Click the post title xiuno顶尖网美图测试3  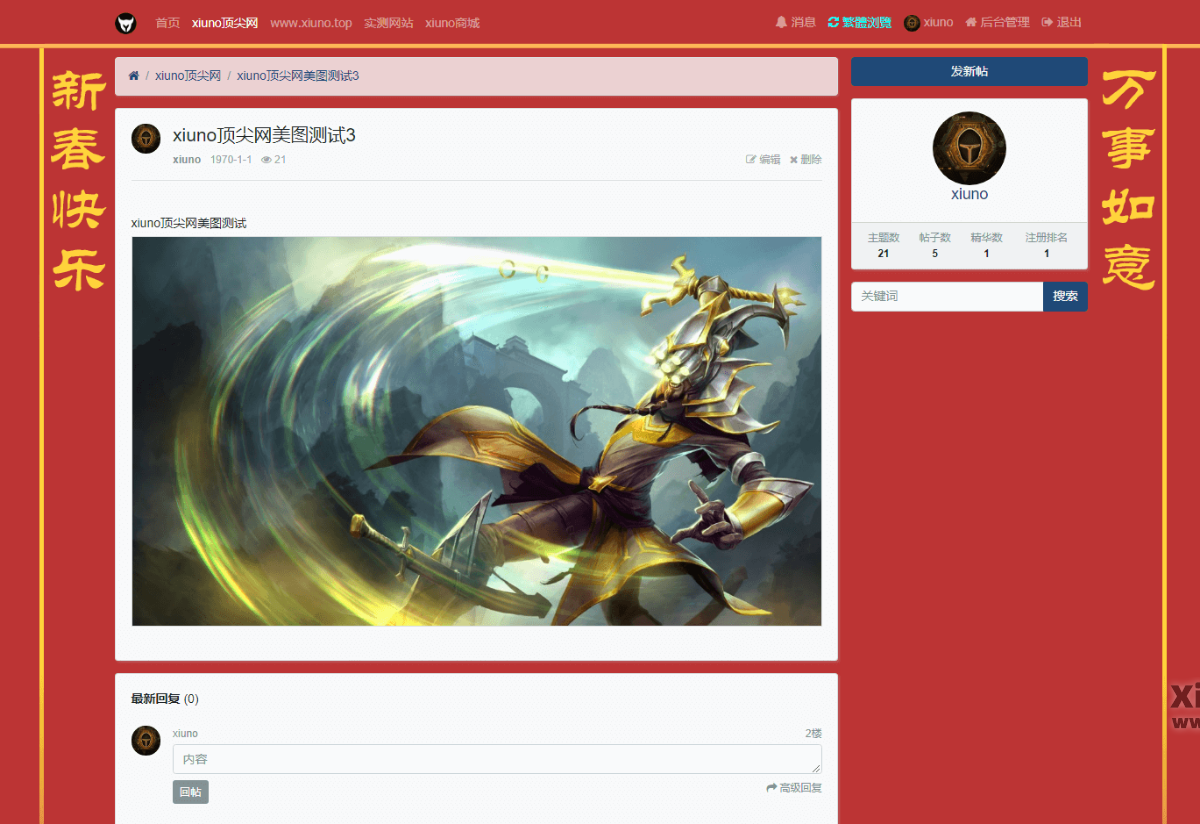pyautogui.click(x=264, y=135)
